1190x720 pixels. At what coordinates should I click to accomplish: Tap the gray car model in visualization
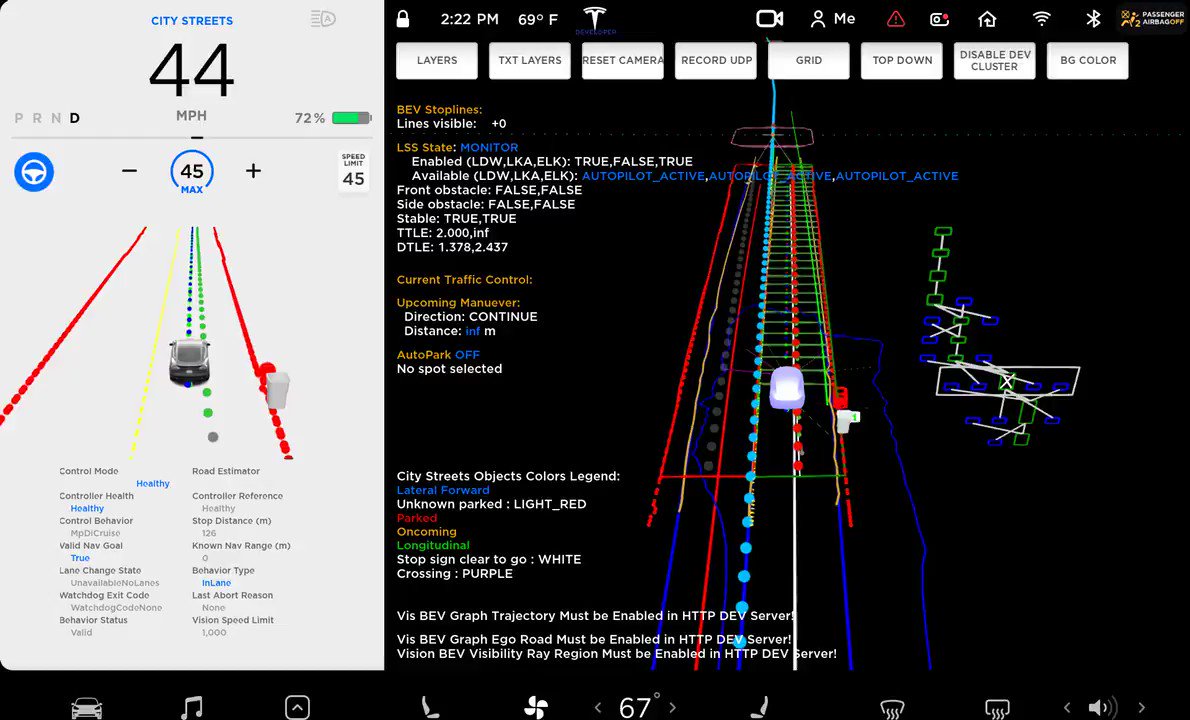pyautogui.click(x=189, y=362)
